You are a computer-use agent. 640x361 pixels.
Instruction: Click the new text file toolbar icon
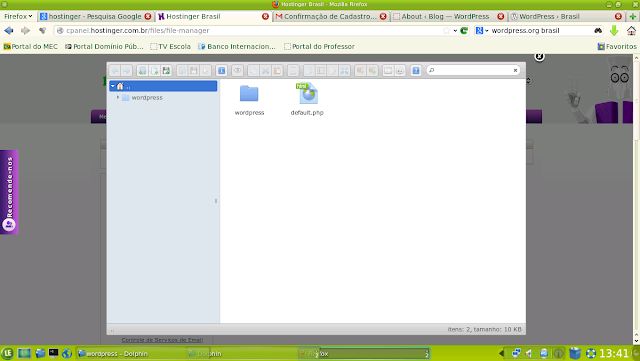click(154, 71)
